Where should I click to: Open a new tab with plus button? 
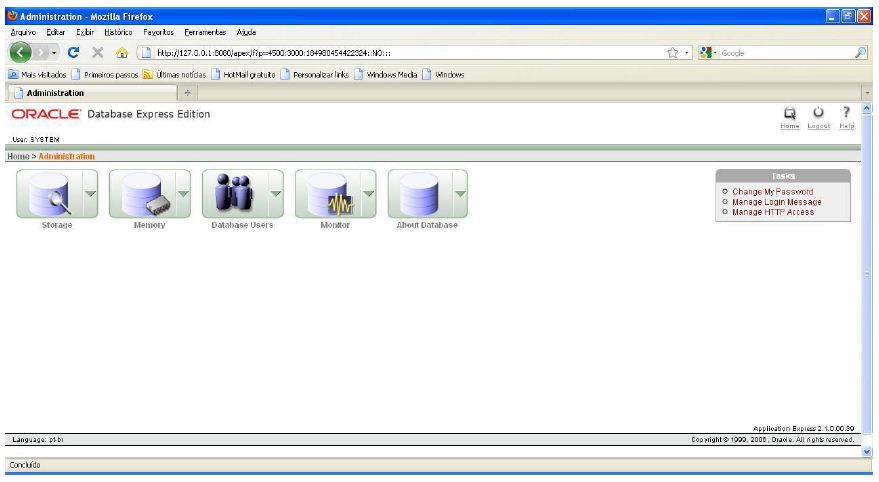(x=188, y=93)
